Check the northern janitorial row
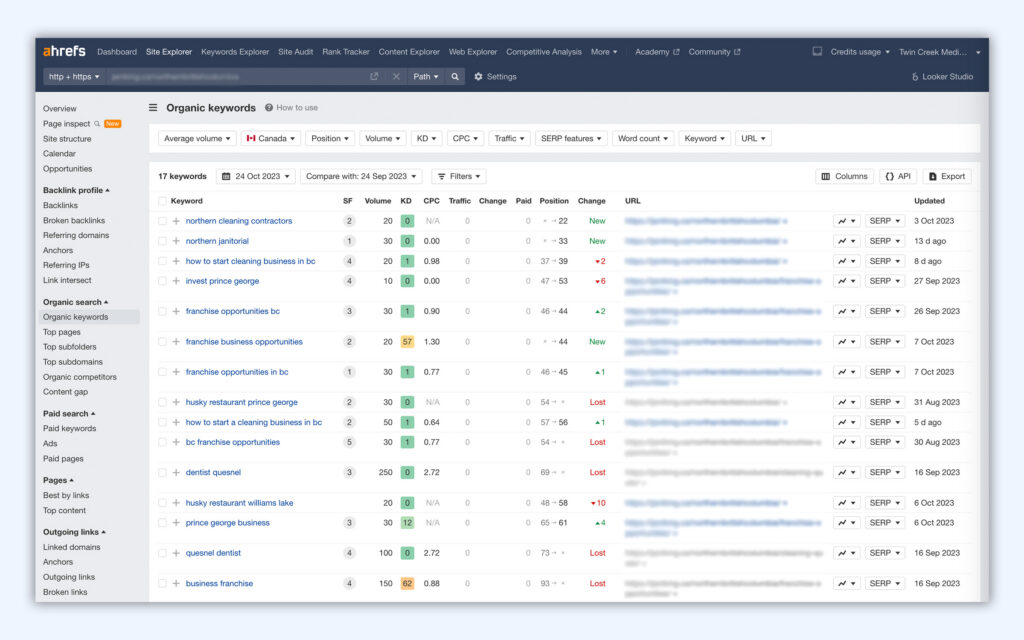The height and width of the screenshot is (640, 1024). [162, 241]
